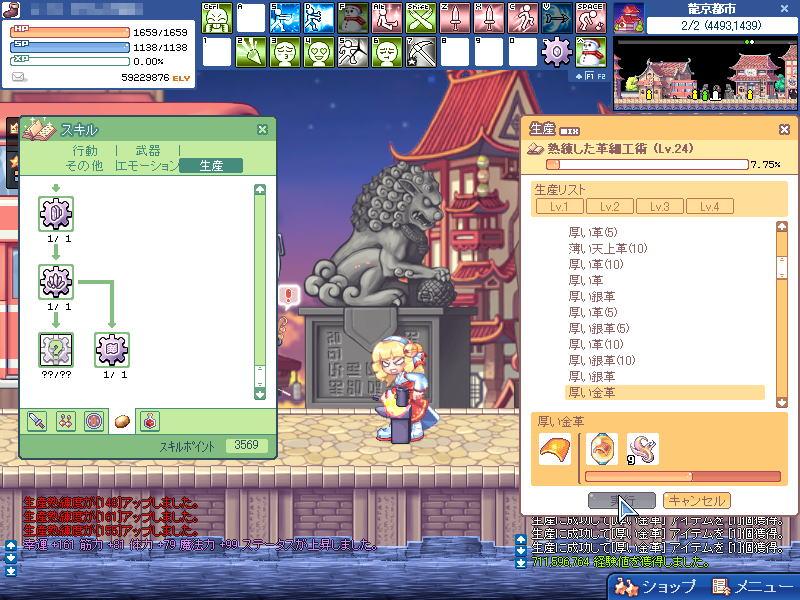Use the pickaxe skill in slot 7
This screenshot has width=800, height=600.
pos(421,52)
